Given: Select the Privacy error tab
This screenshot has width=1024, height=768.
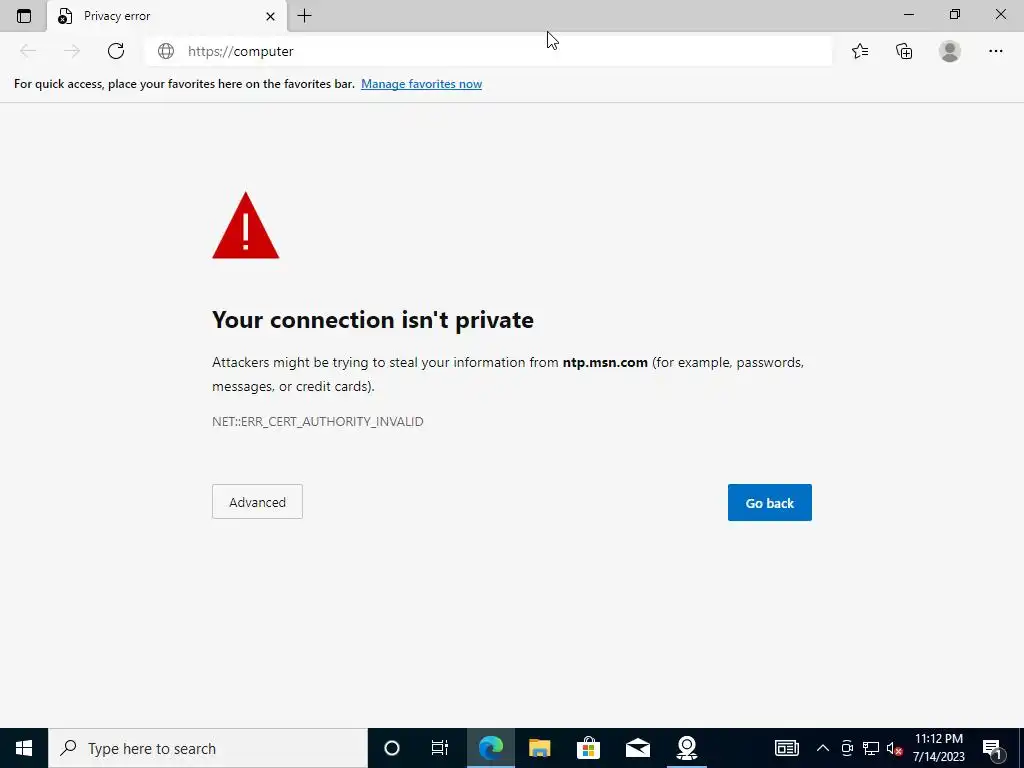Looking at the screenshot, I should point(167,16).
